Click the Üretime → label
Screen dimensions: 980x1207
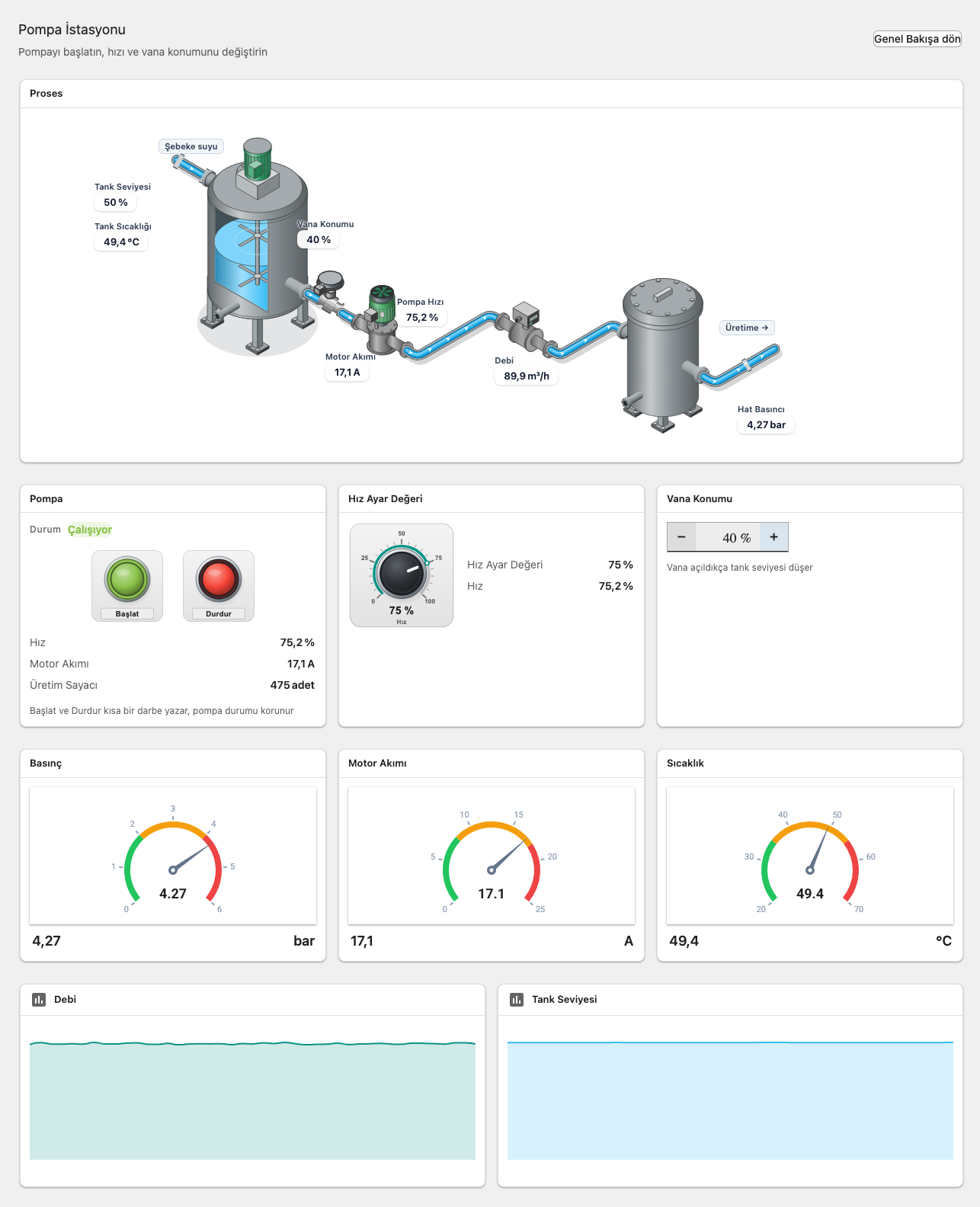click(747, 328)
